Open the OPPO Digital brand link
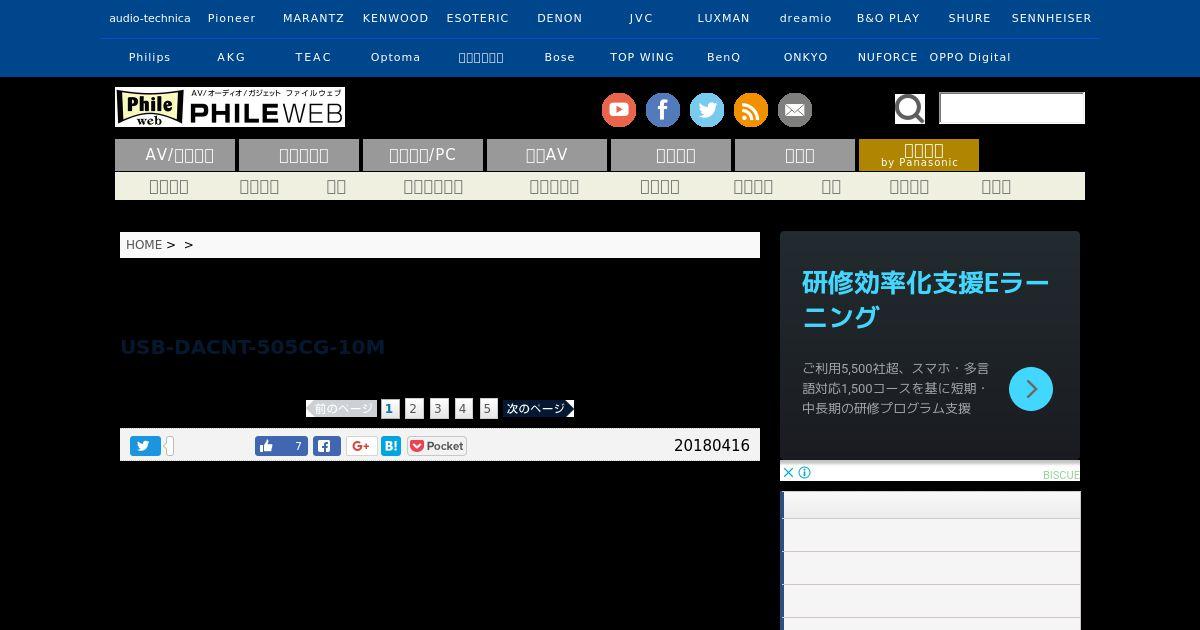 [970, 57]
